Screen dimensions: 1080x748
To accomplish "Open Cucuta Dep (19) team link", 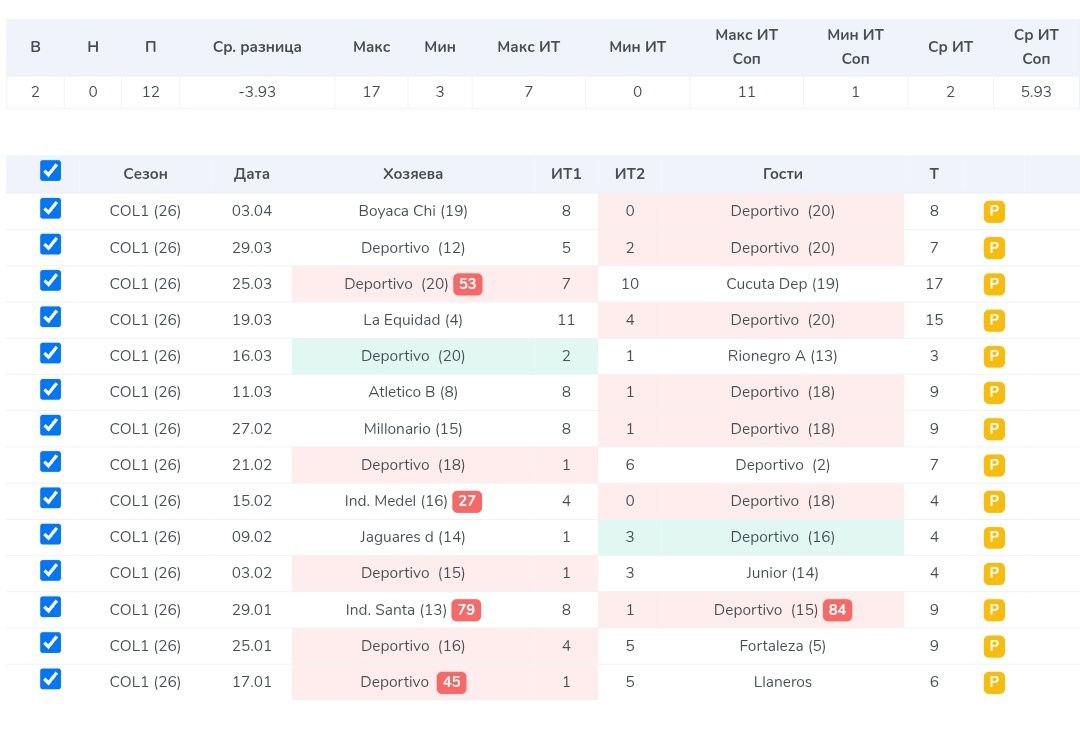I will (x=782, y=284).
